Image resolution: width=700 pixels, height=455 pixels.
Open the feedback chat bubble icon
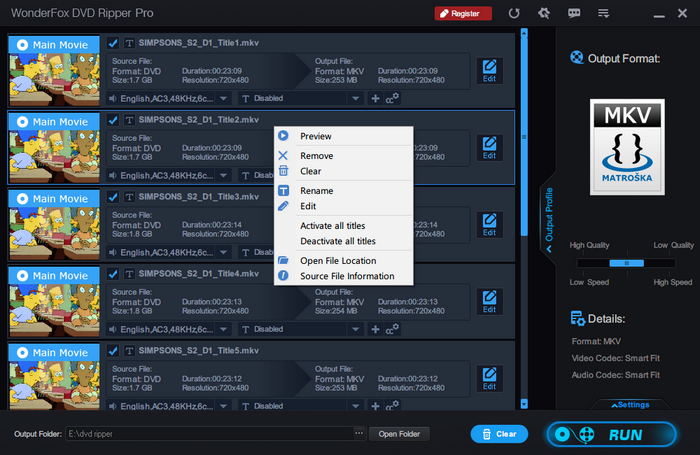574,13
